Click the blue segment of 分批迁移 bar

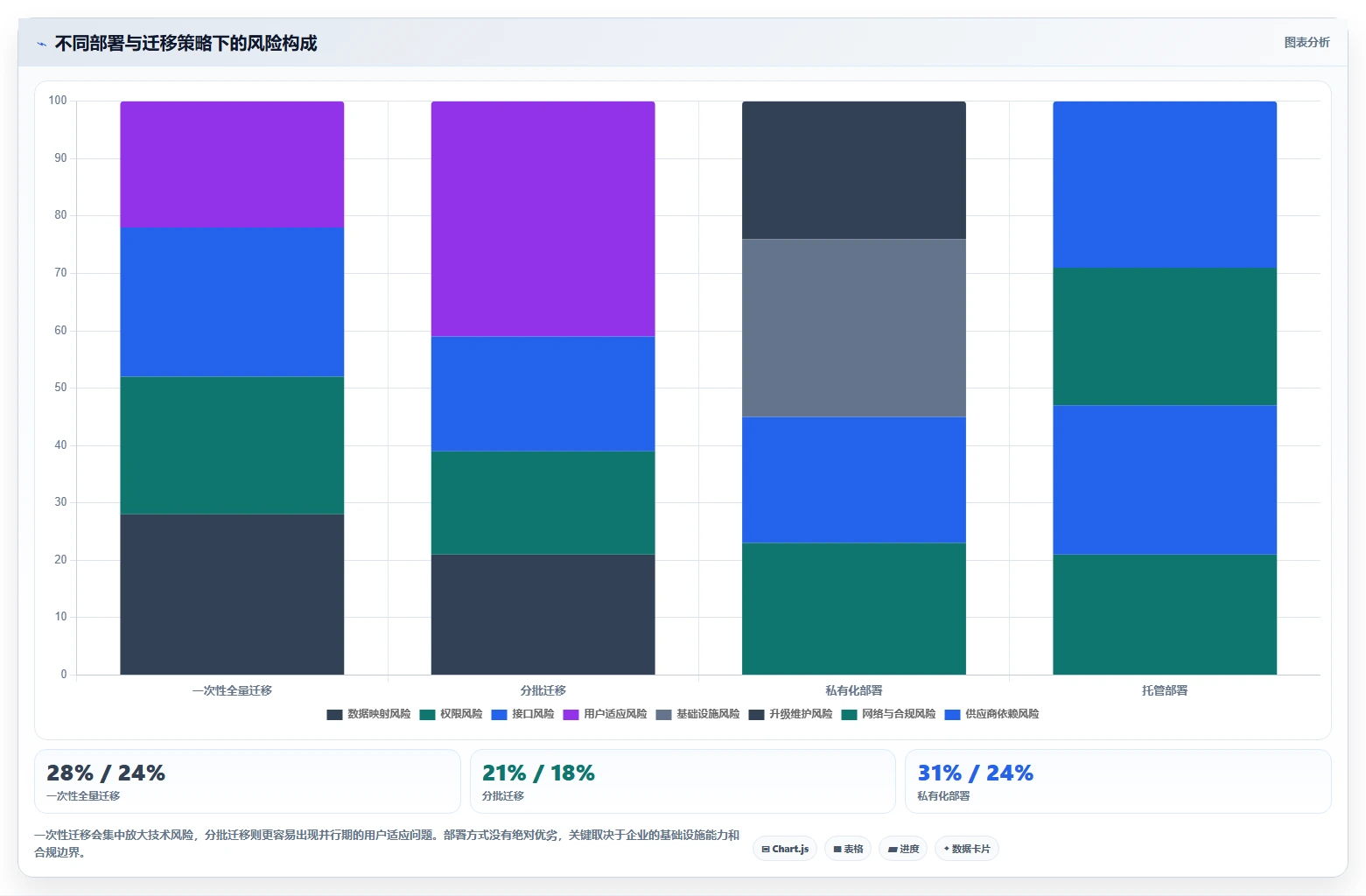click(543, 394)
